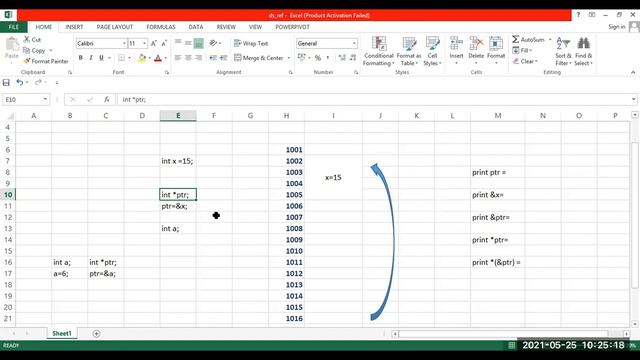Click the Save icon in quick access toolbar
The width and height of the screenshot is (640, 360).
click(6, 82)
